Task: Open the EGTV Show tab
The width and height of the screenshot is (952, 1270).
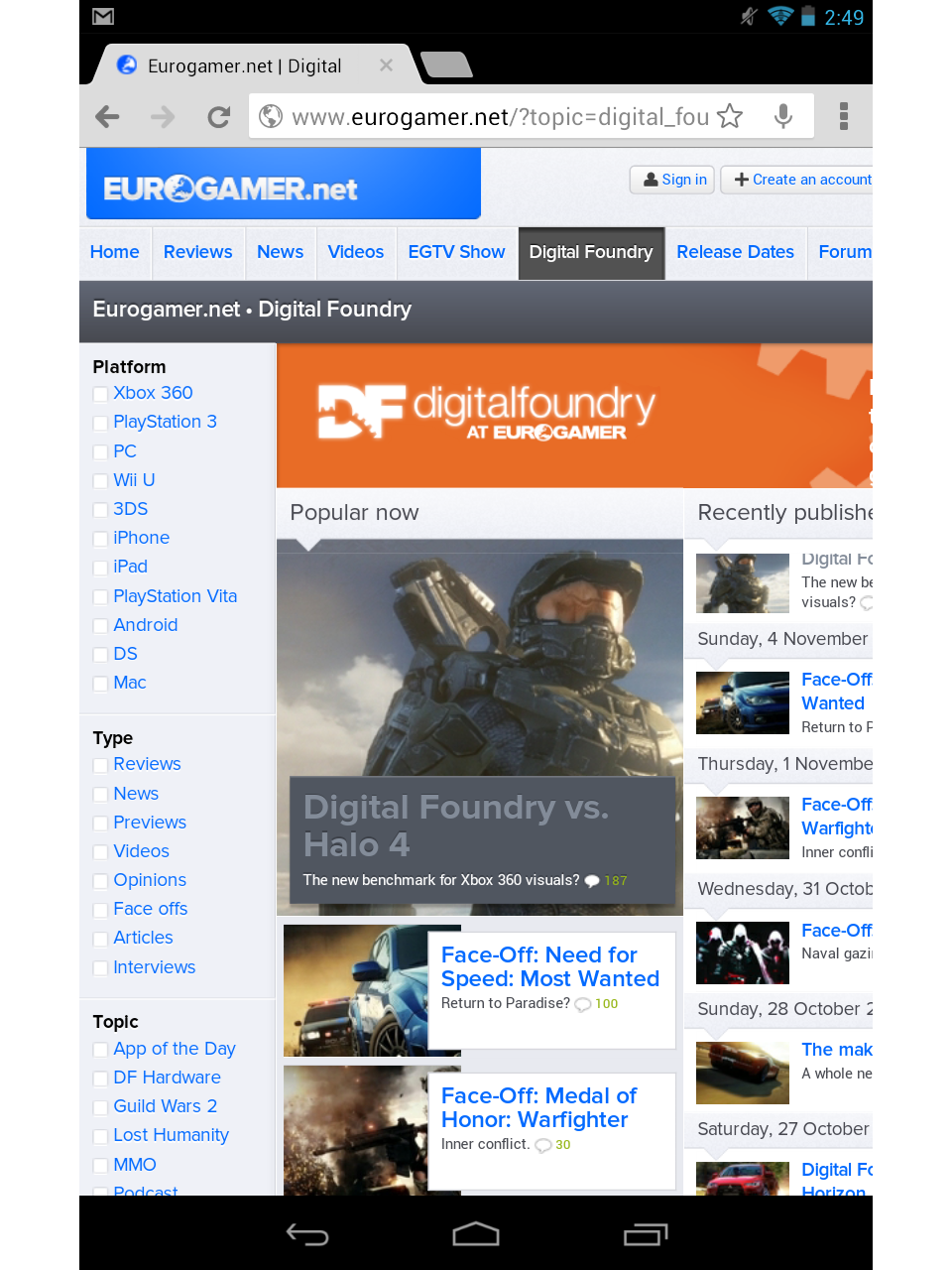Action: 457,252
